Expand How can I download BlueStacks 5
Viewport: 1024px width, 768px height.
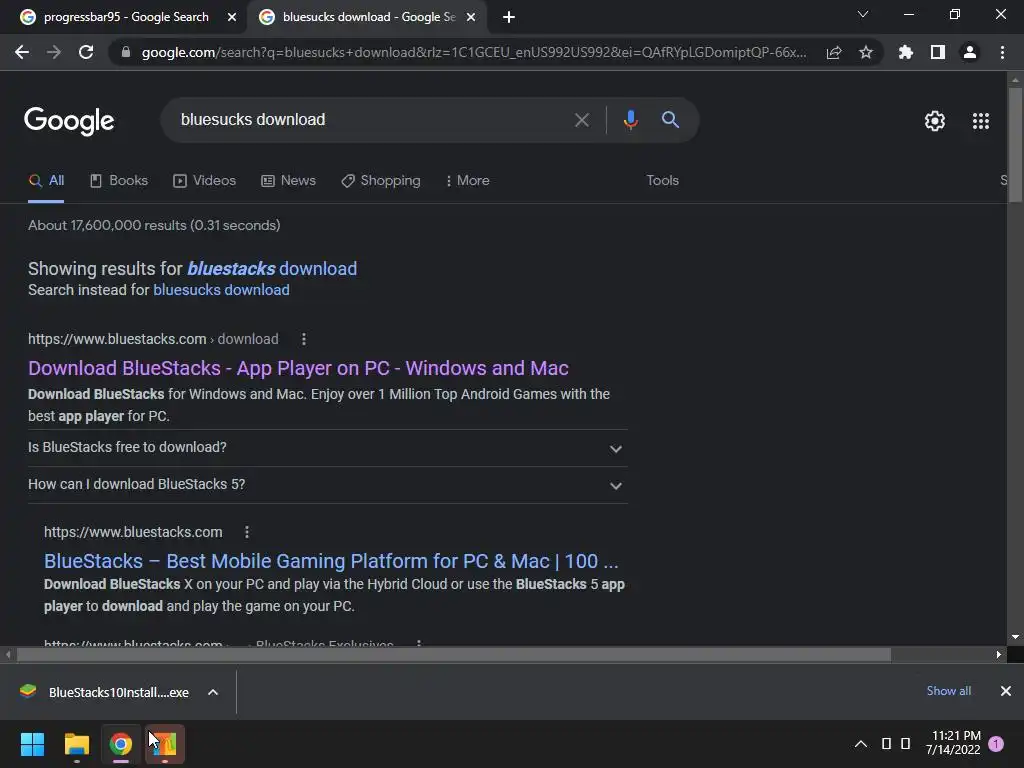327,485
